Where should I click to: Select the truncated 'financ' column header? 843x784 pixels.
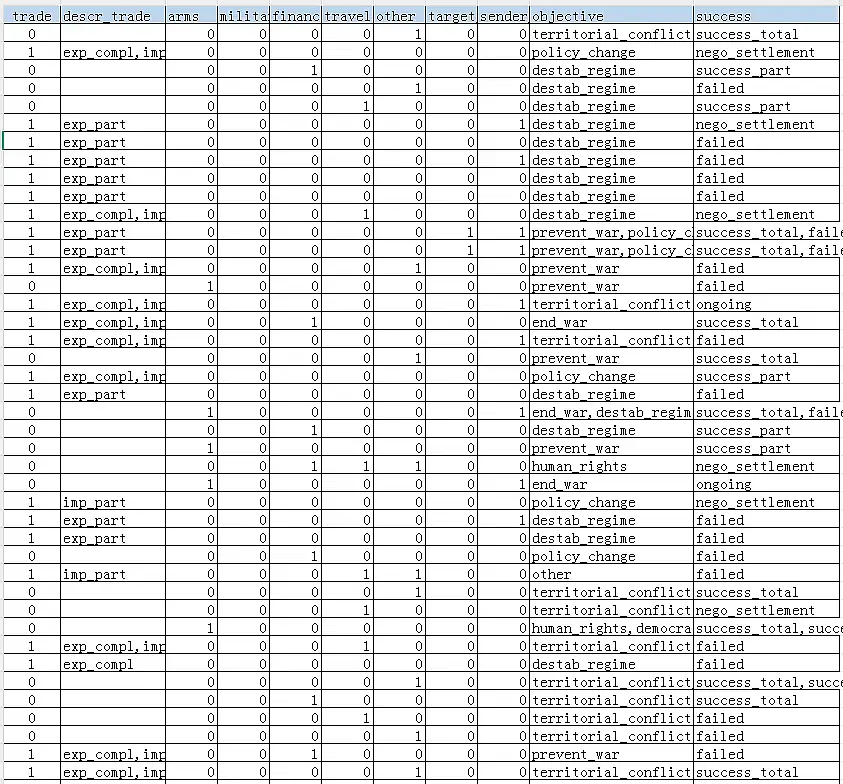tap(296, 16)
